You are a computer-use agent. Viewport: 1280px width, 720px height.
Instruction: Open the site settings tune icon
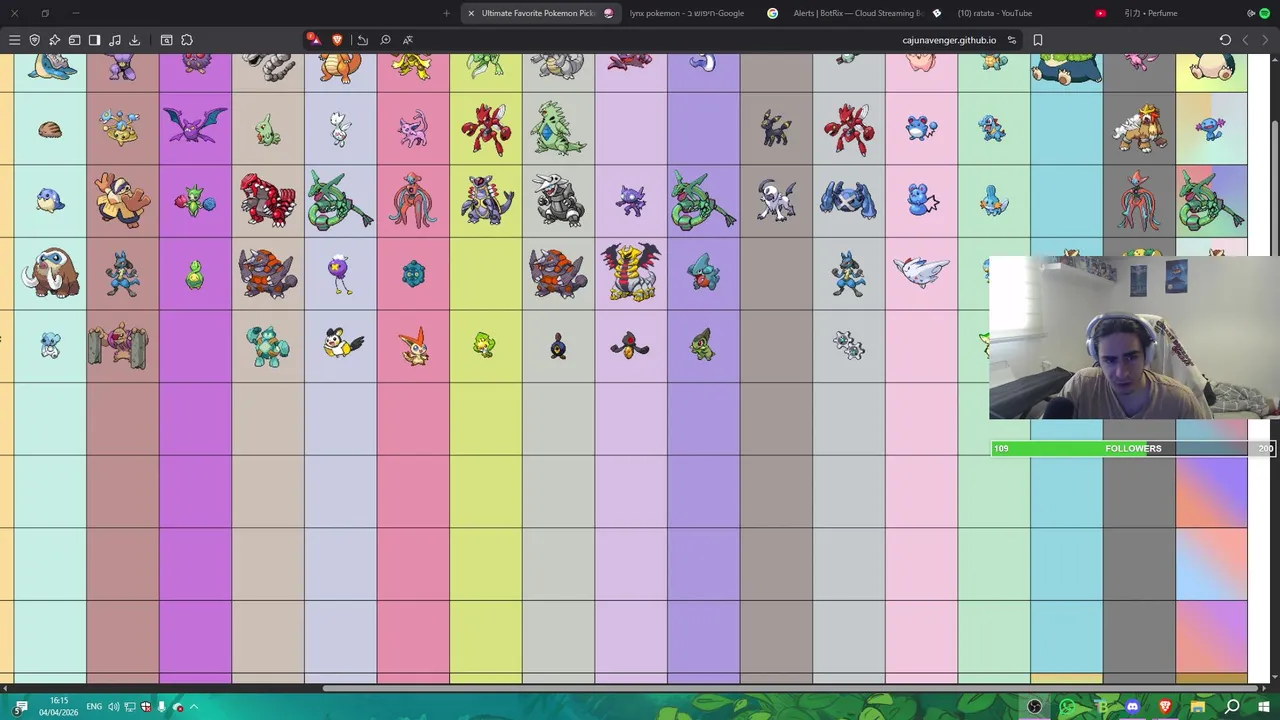coord(1012,40)
